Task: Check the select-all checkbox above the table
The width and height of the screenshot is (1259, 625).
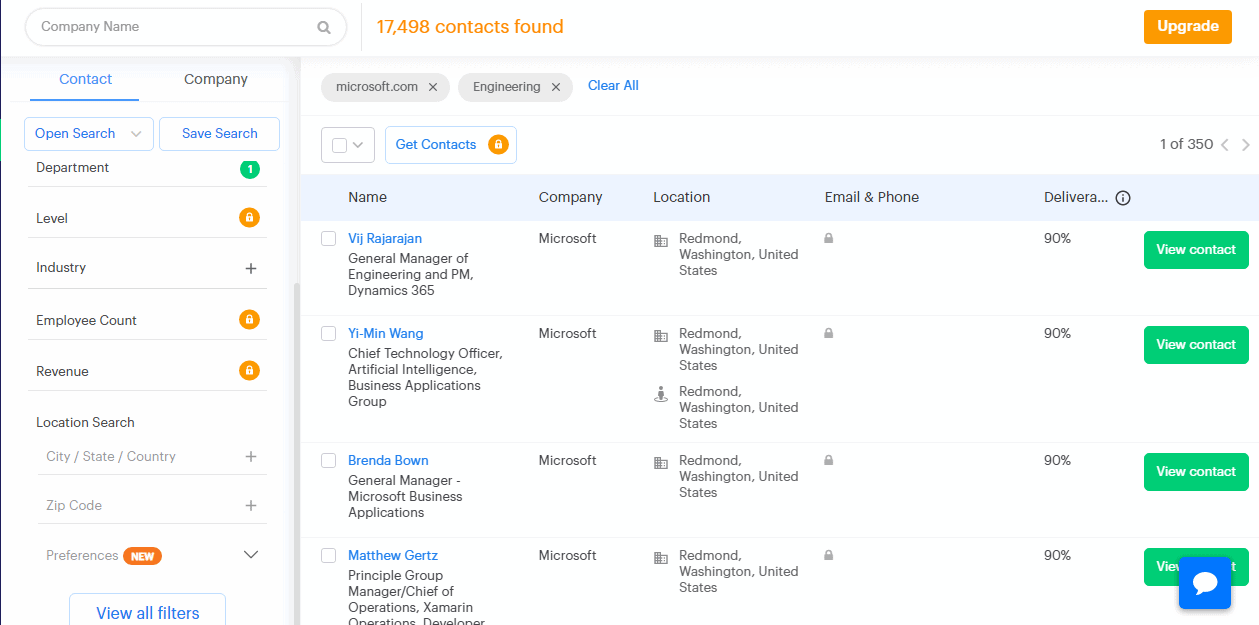Action: [338, 144]
